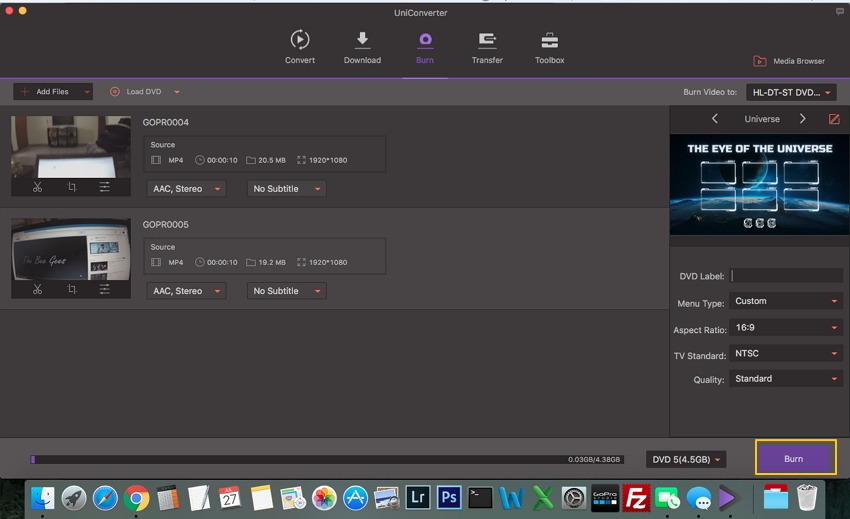Click the purple Burn button

[795, 459]
